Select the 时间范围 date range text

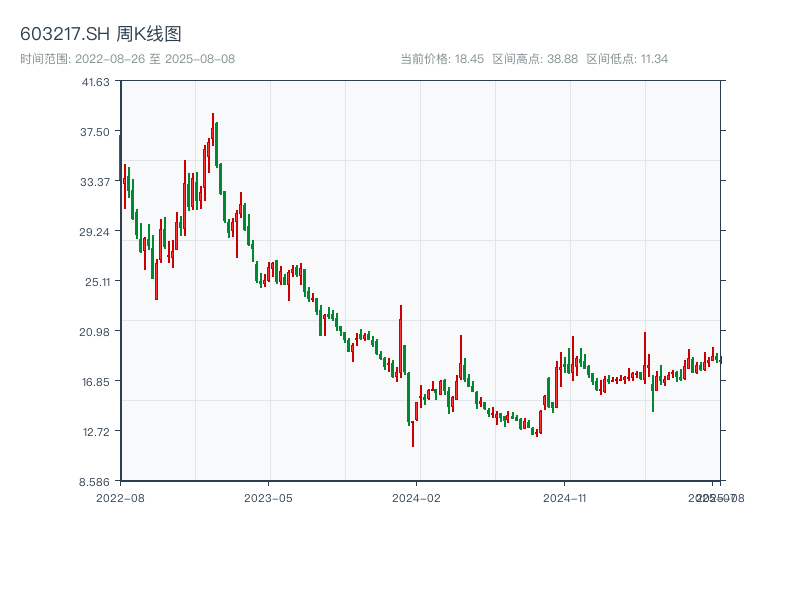127,59
